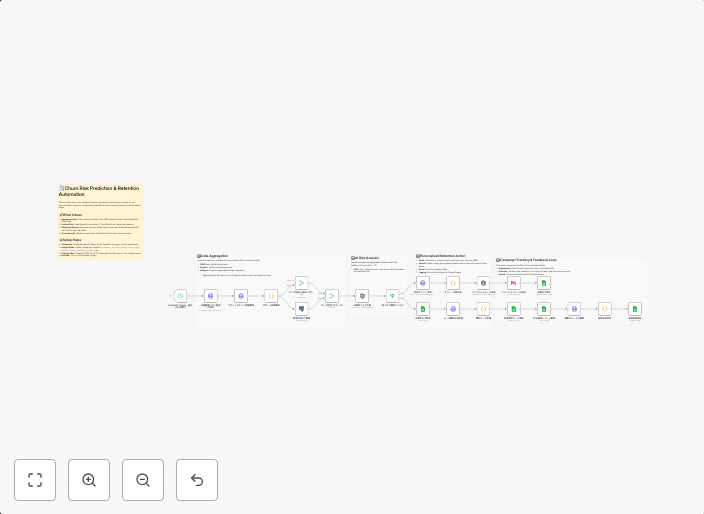704x514 pixels.
Task: Select the Google Sheets node directly below Gmail
Action: tap(514, 309)
